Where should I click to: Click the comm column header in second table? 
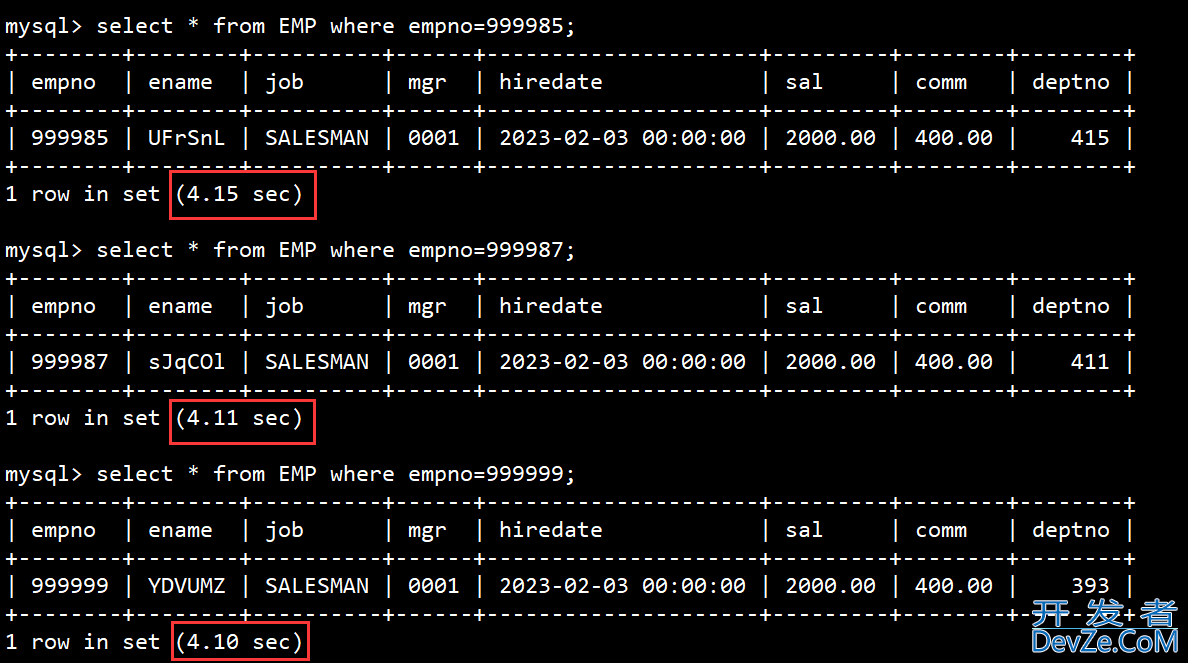tap(941, 307)
